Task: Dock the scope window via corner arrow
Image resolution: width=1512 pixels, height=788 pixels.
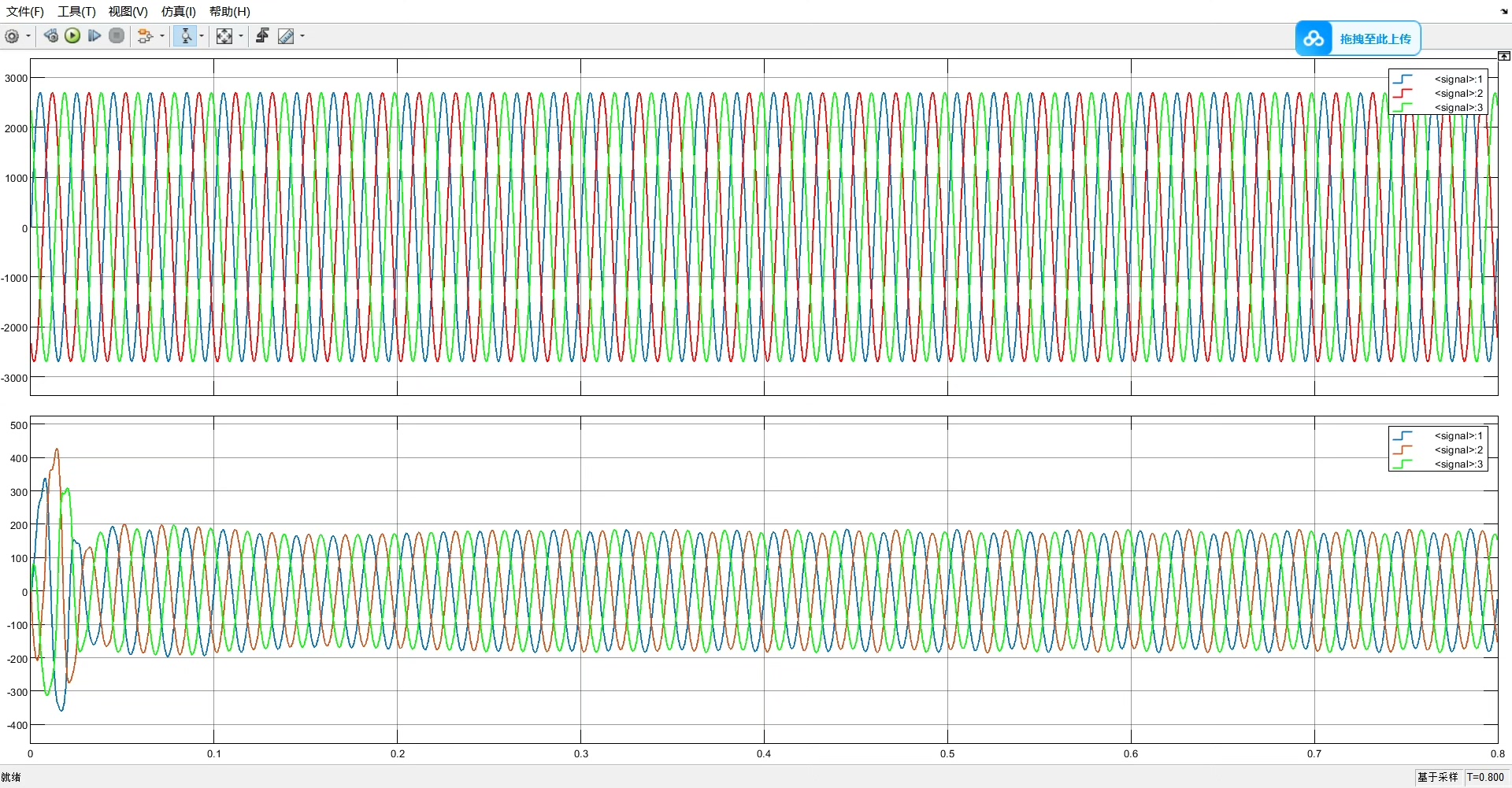Action: pyautogui.click(x=1504, y=12)
